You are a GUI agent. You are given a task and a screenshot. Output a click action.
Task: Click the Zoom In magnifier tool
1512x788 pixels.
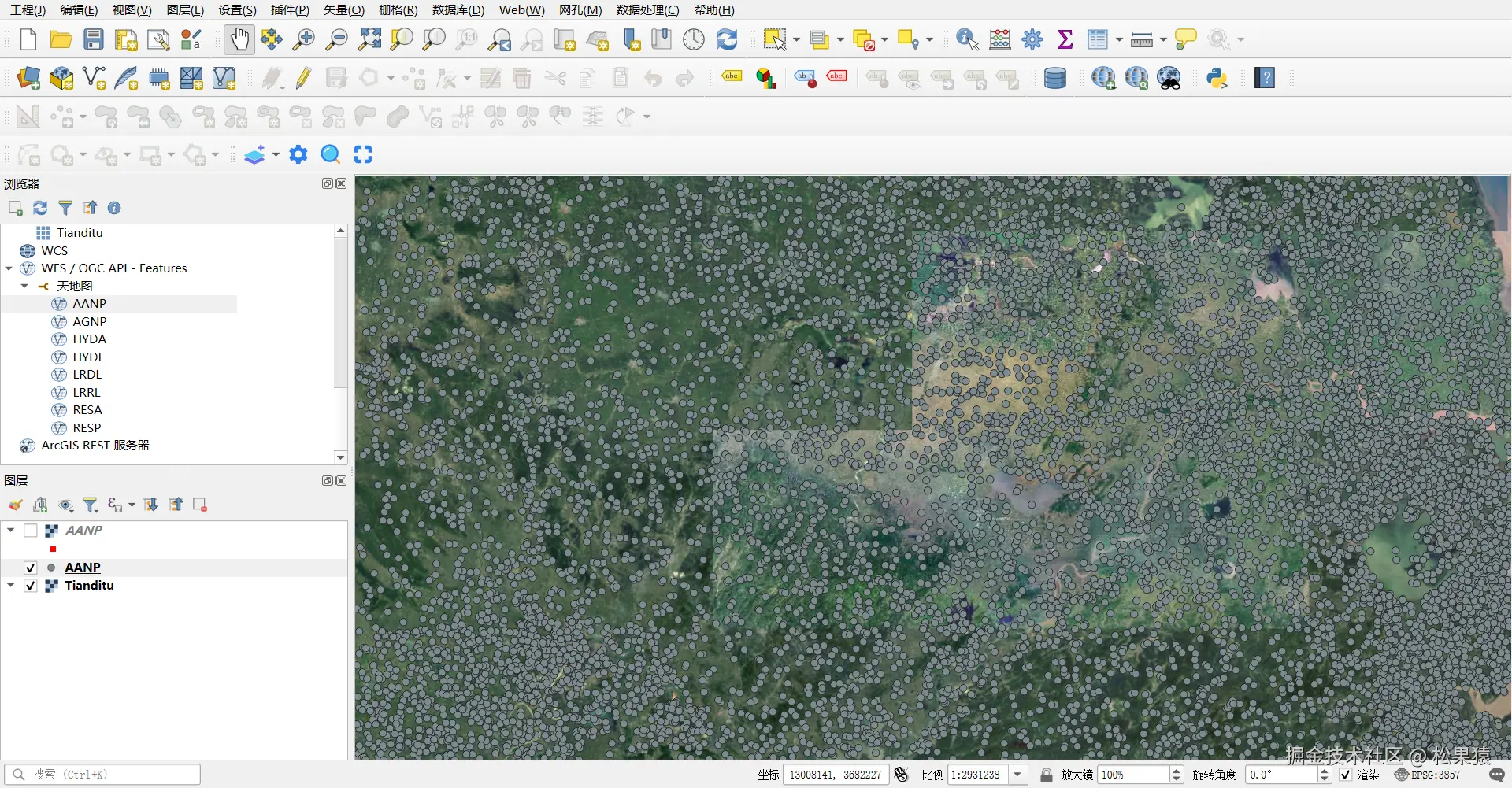(304, 39)
